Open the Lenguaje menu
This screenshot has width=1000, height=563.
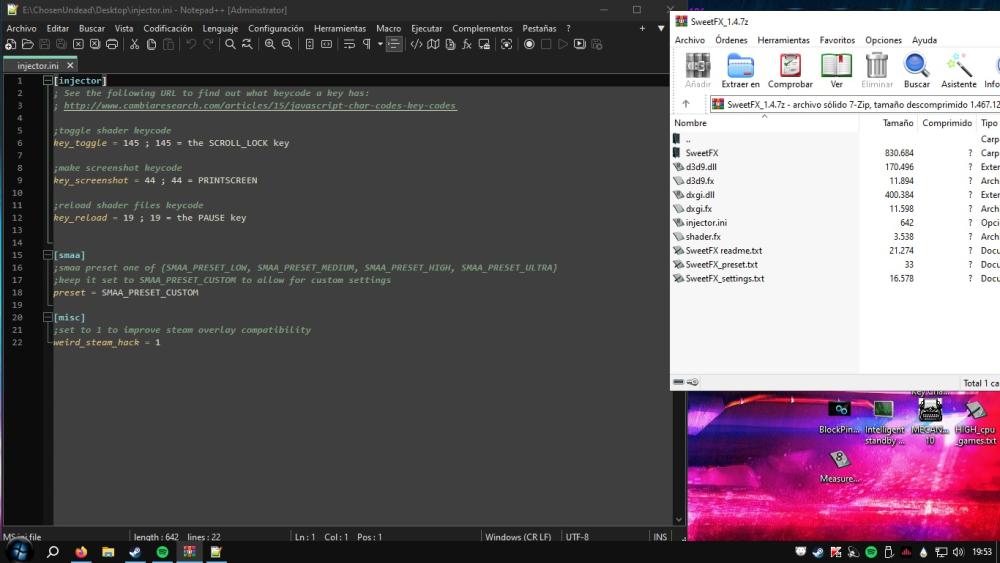coord(220,29)
